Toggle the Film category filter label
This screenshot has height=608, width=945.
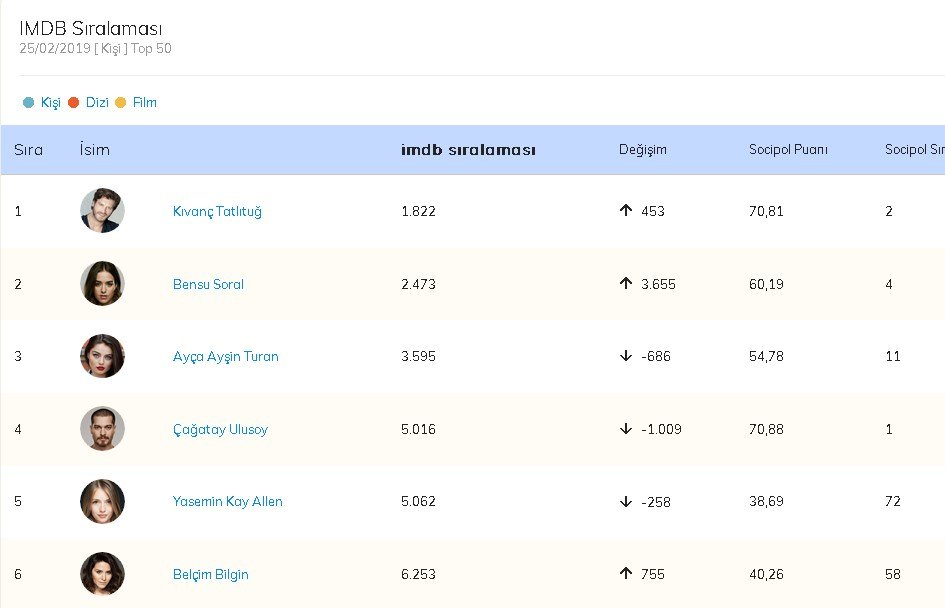click(x=145, y=102)
